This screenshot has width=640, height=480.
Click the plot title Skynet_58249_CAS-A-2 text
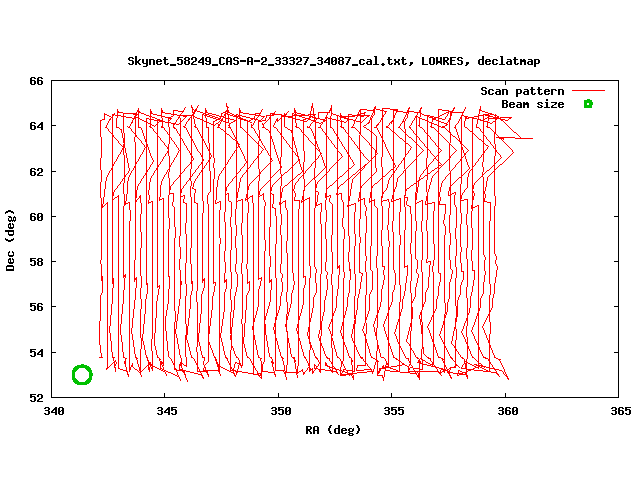click(333, 61)
